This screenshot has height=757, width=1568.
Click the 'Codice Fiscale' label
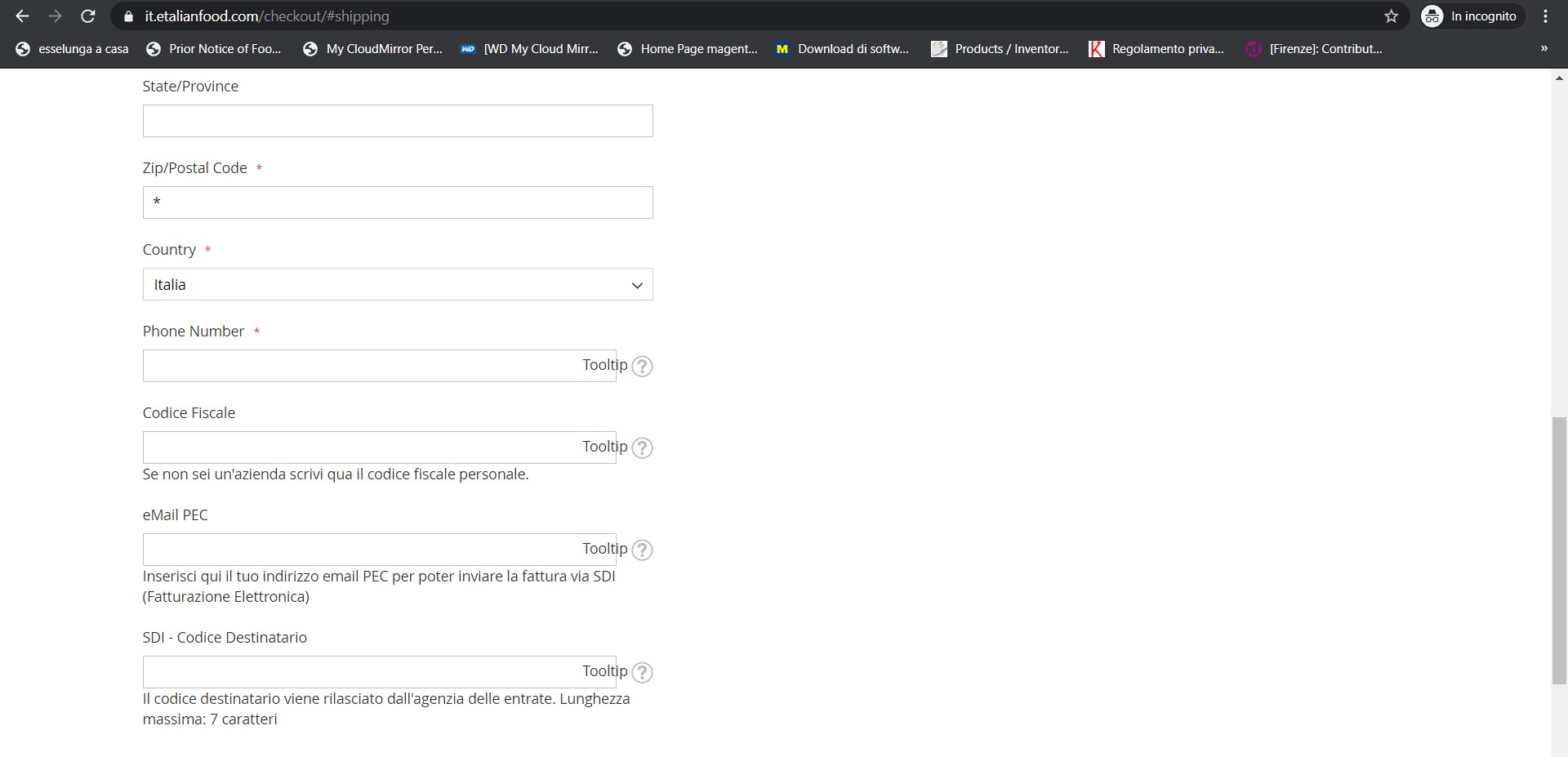(189, 413)
